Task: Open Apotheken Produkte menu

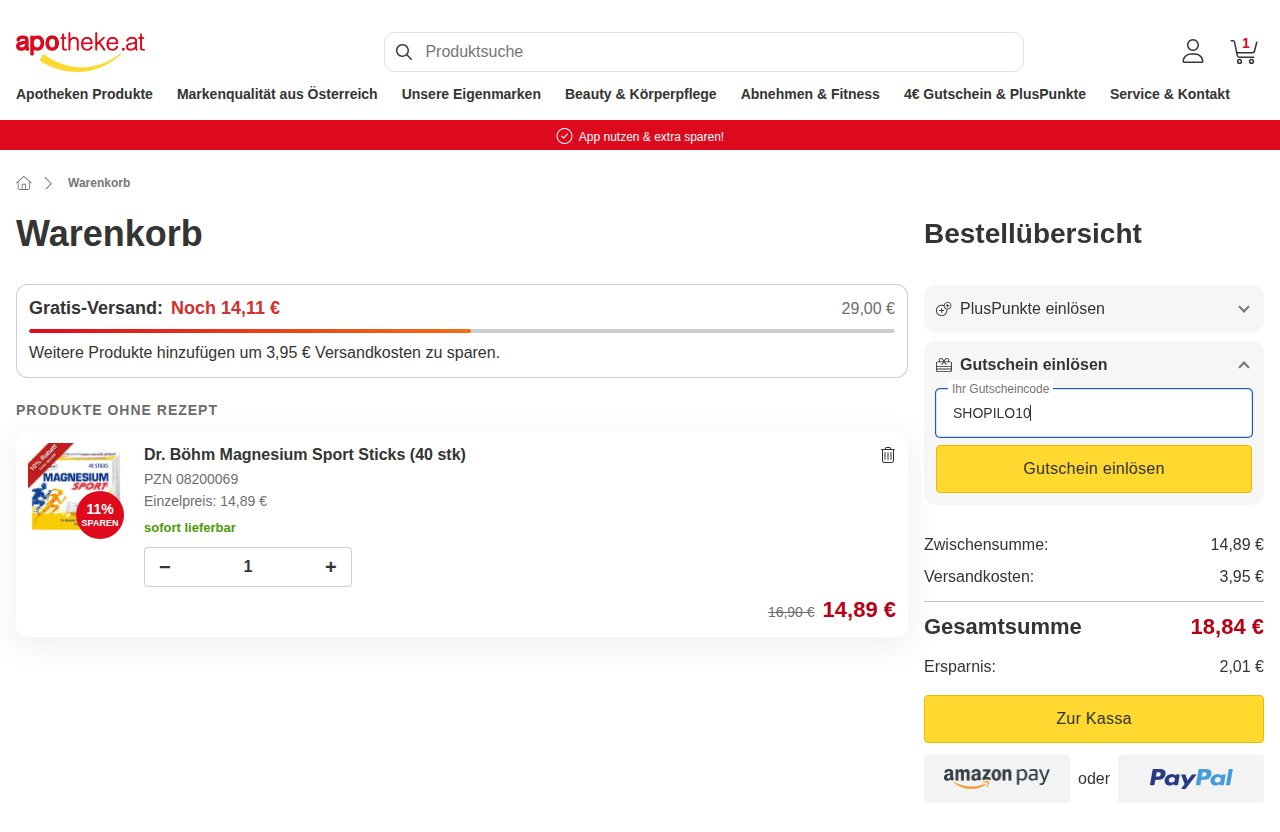Action: [x=84, y=94]
